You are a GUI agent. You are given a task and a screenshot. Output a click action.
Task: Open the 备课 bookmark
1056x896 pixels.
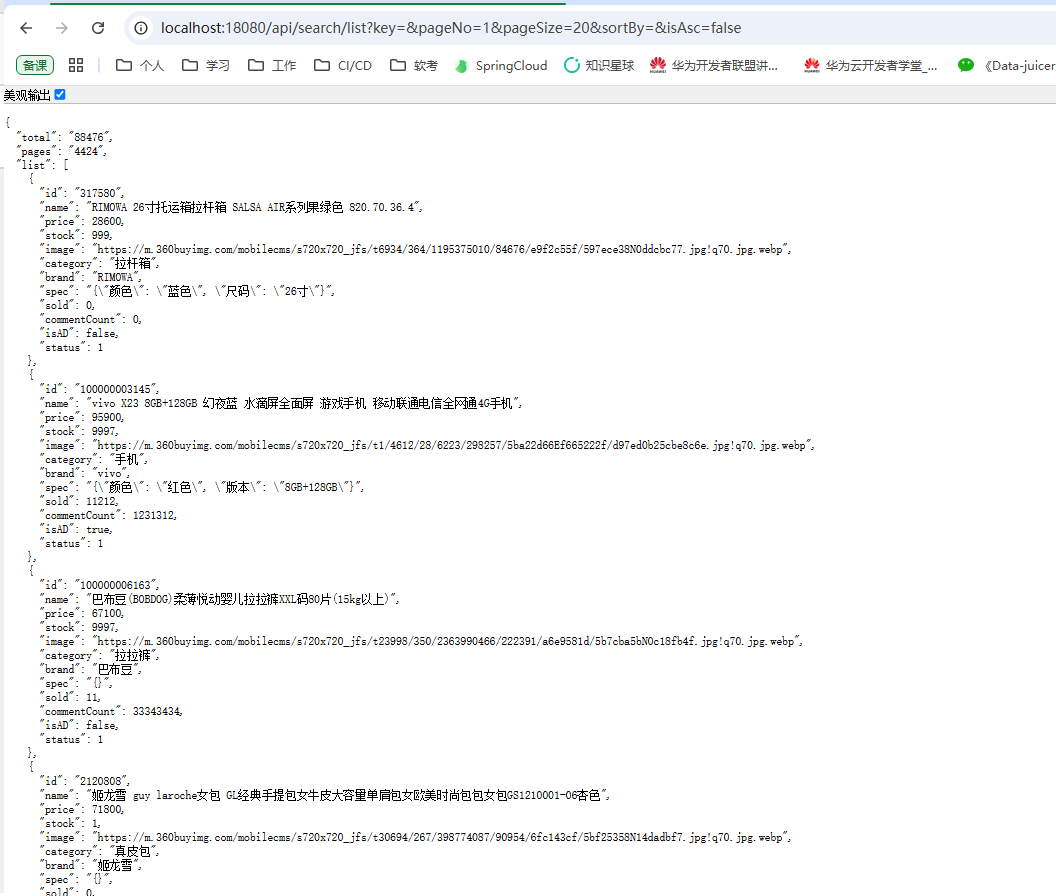coord(35,65)
